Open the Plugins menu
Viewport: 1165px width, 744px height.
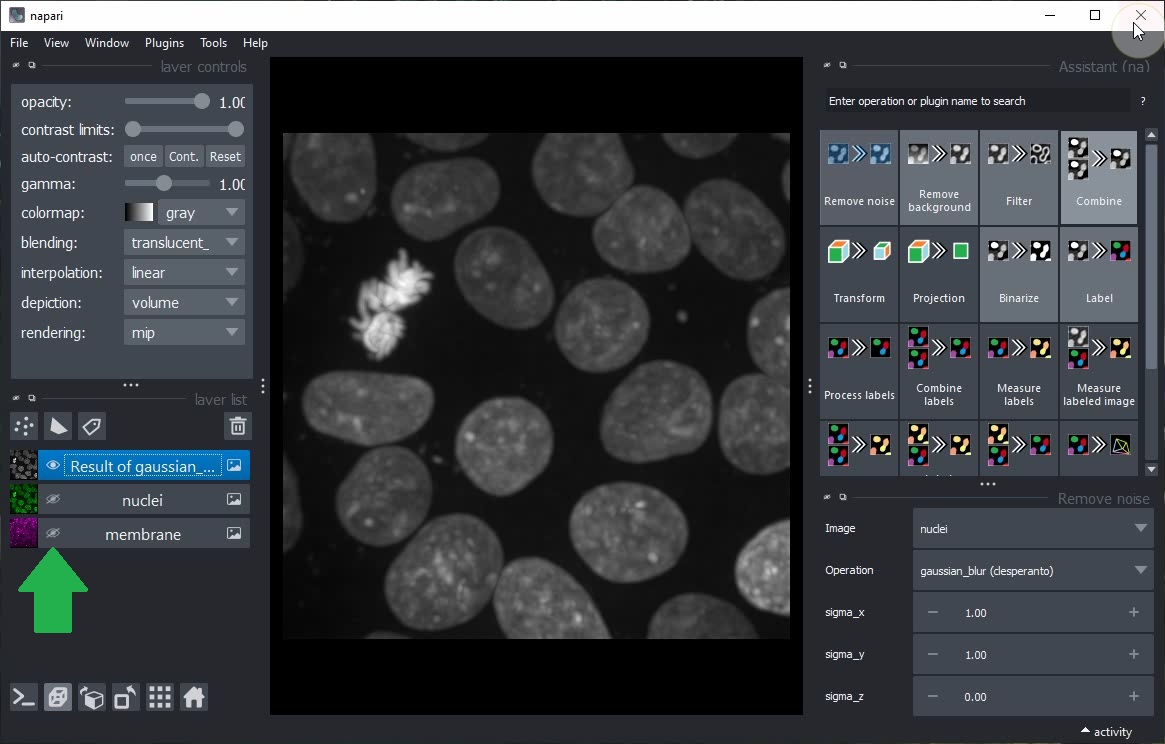(164, 43)
